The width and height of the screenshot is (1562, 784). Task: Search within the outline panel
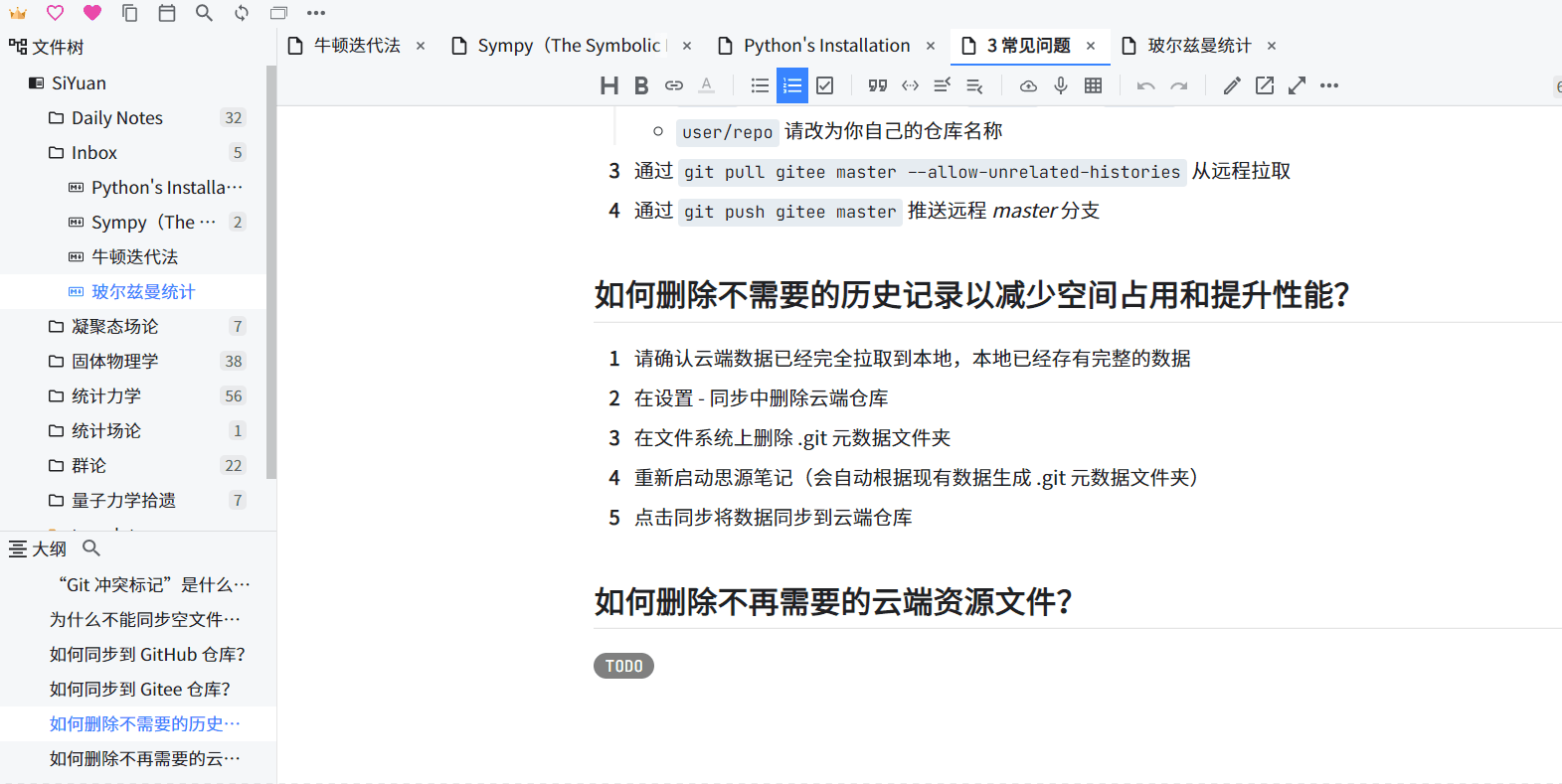coord(91,549)
